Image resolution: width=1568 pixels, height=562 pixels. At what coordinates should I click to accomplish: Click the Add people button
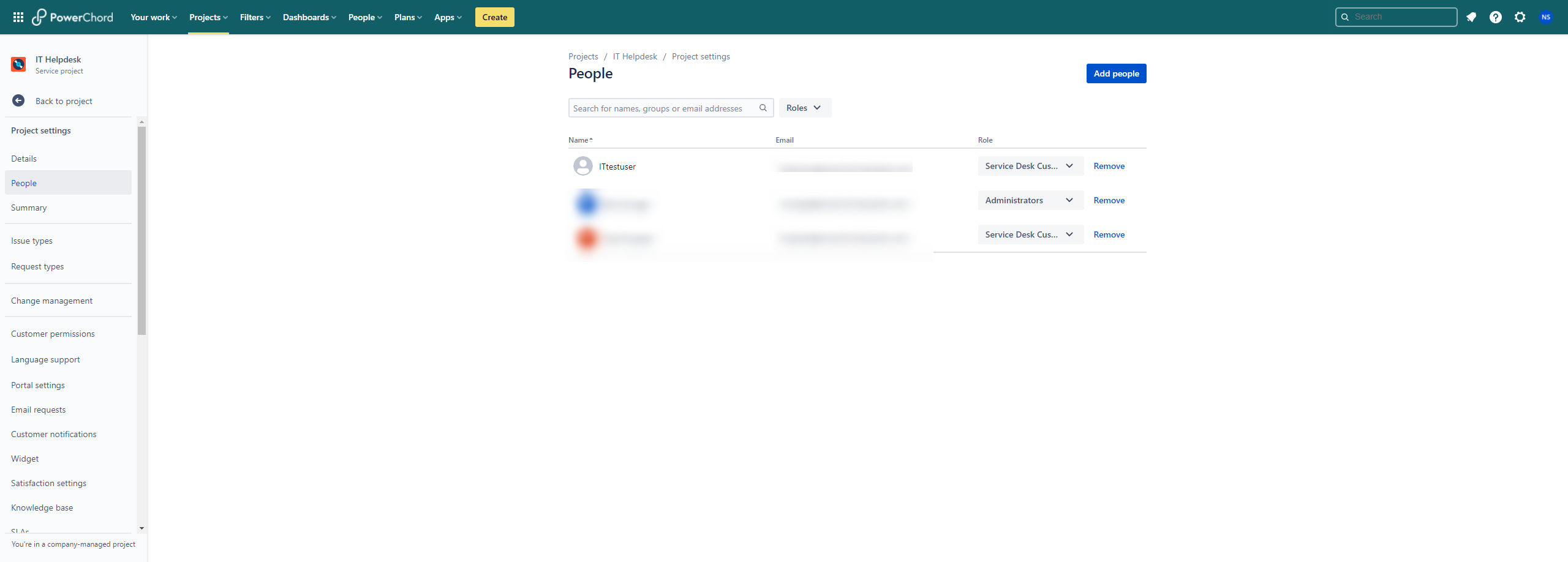tap(1116, 73)
